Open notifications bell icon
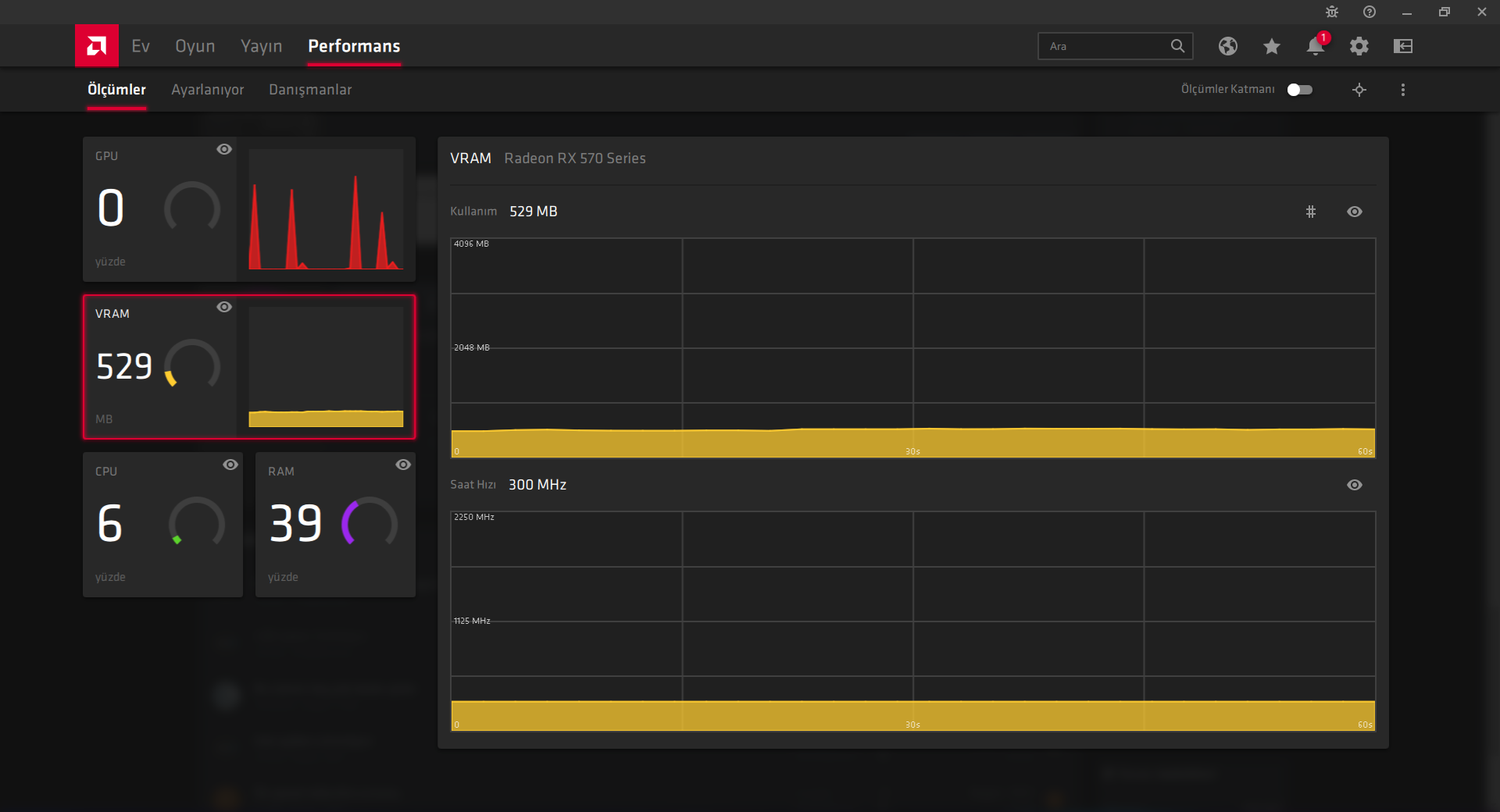Screen dimensions: 1500x812 (x=1316, y=46)
